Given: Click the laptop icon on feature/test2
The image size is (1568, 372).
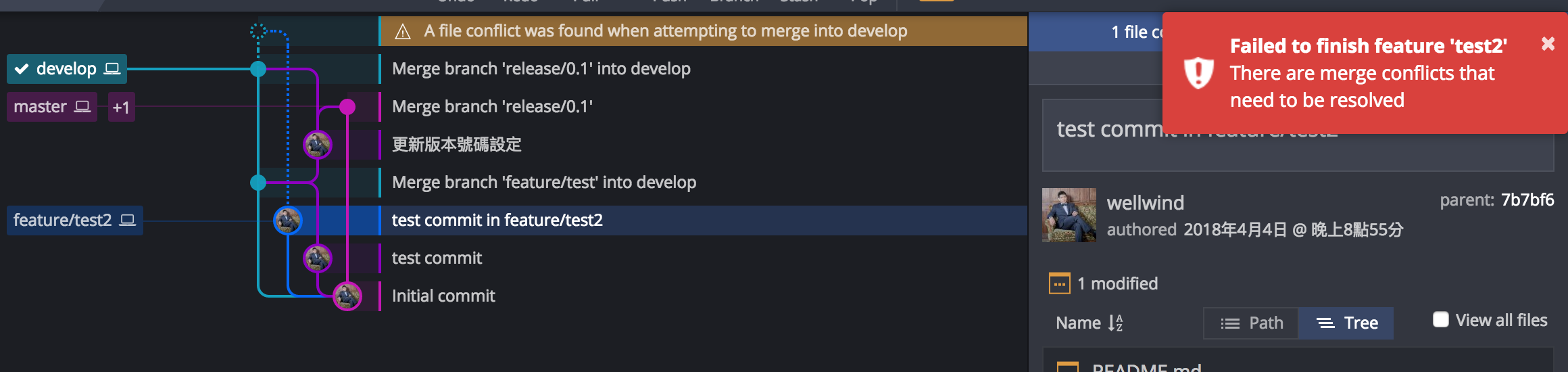Looking at the screenshot, I should pos(128,220).
